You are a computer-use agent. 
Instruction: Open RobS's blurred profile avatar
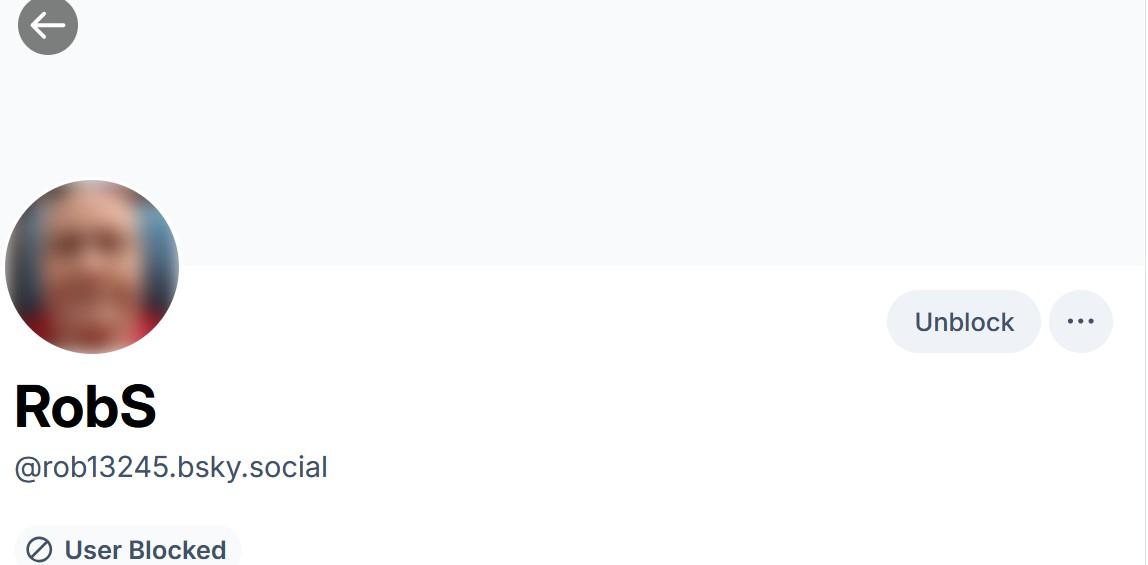pyautogui.click(x=92, y=267)
